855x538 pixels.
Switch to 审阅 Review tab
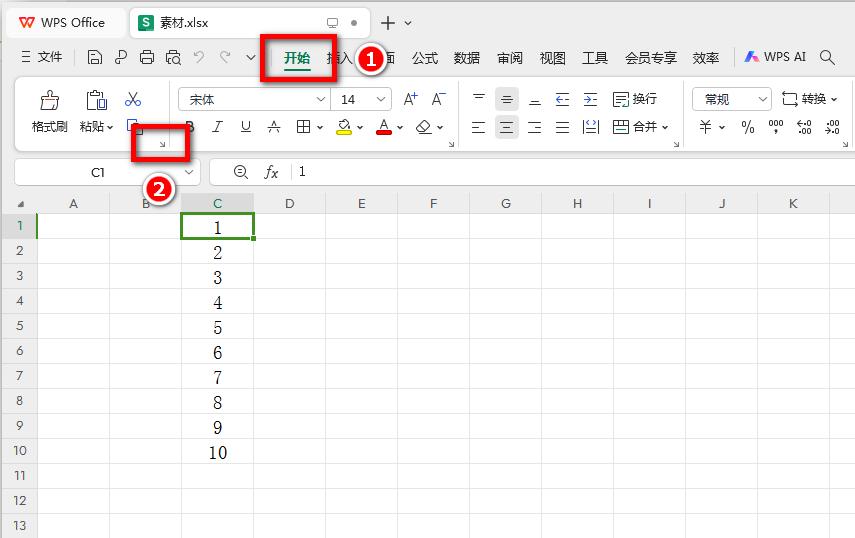pos(510,58)
